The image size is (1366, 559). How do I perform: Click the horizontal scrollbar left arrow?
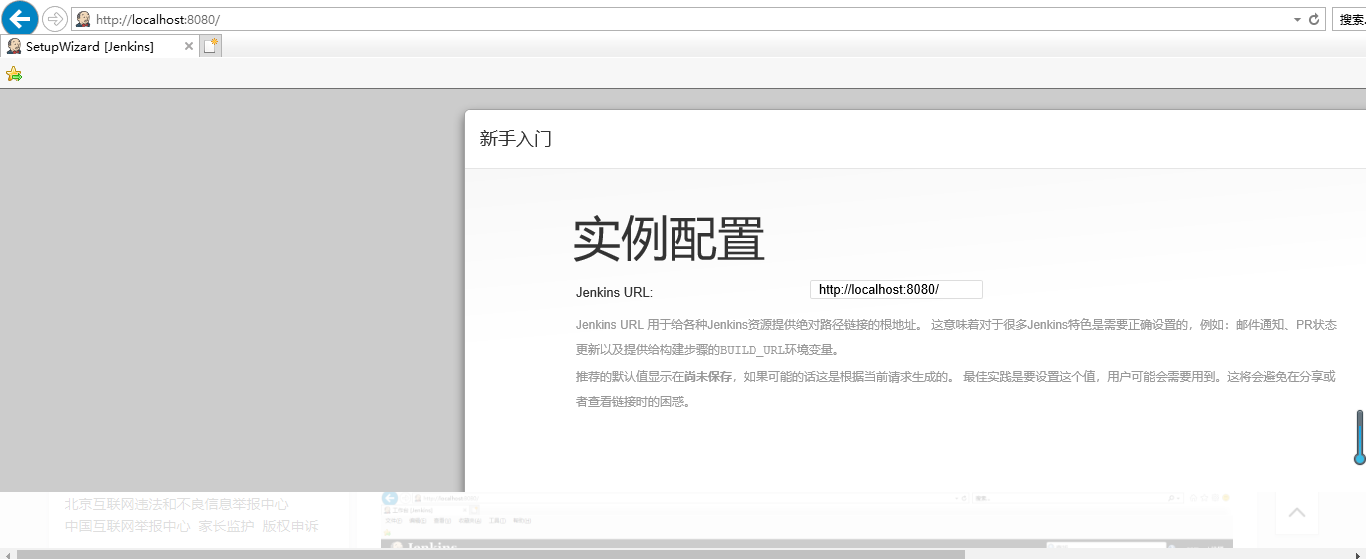click(7, 554)
